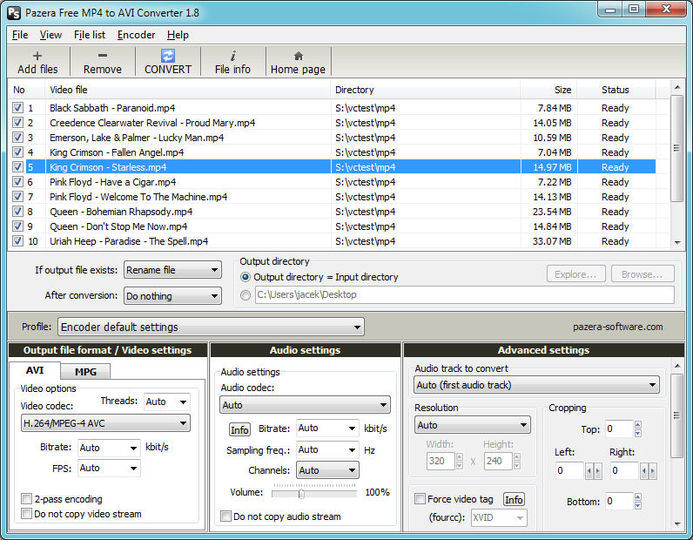Click the audio codec Info button
Screen dimensions: 693x540
point(240,430)
